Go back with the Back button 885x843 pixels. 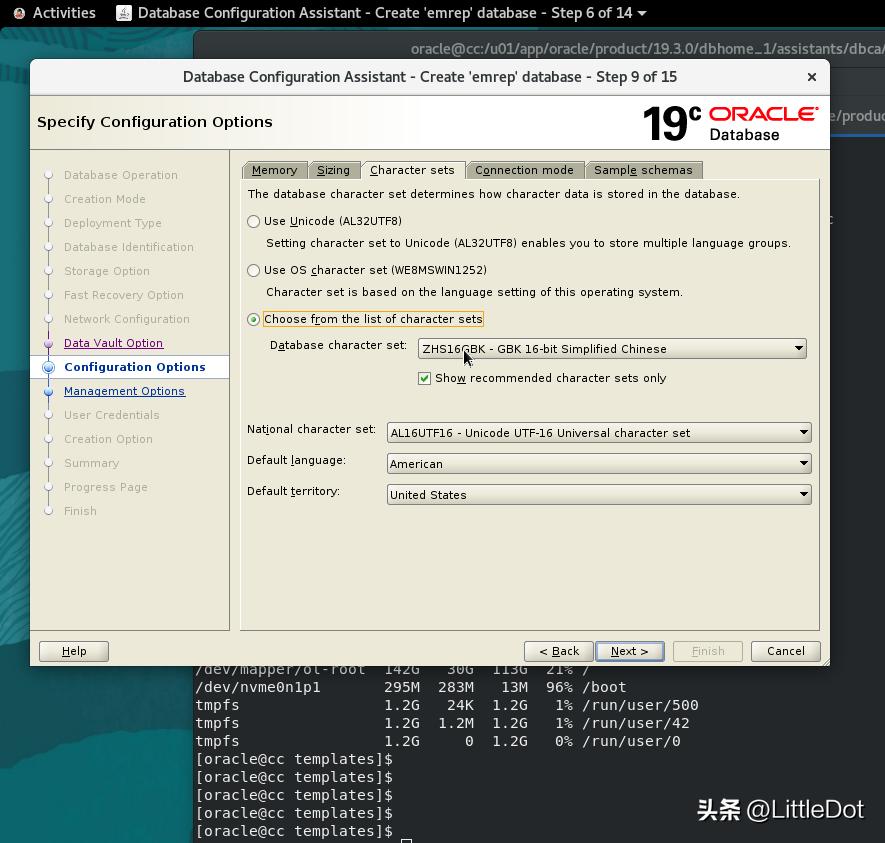pos(559,651)
